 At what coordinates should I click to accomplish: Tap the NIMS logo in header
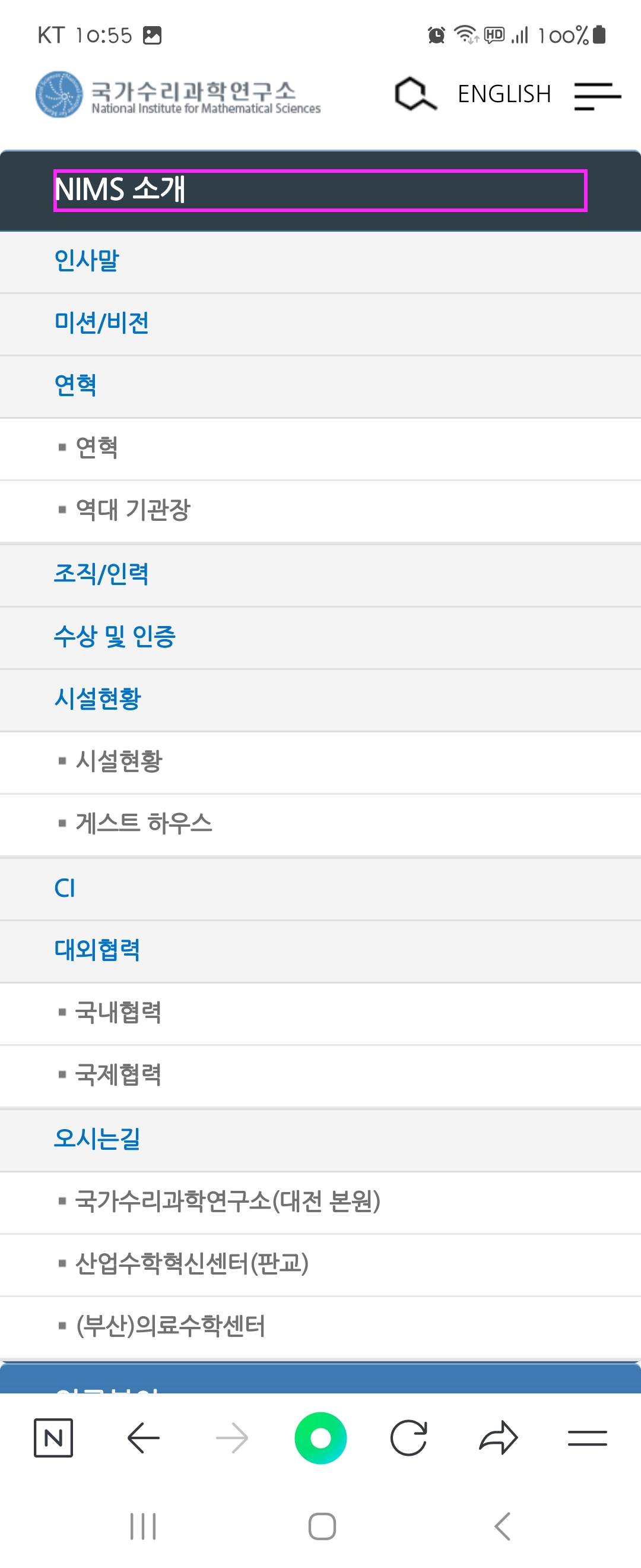point(177,95)
